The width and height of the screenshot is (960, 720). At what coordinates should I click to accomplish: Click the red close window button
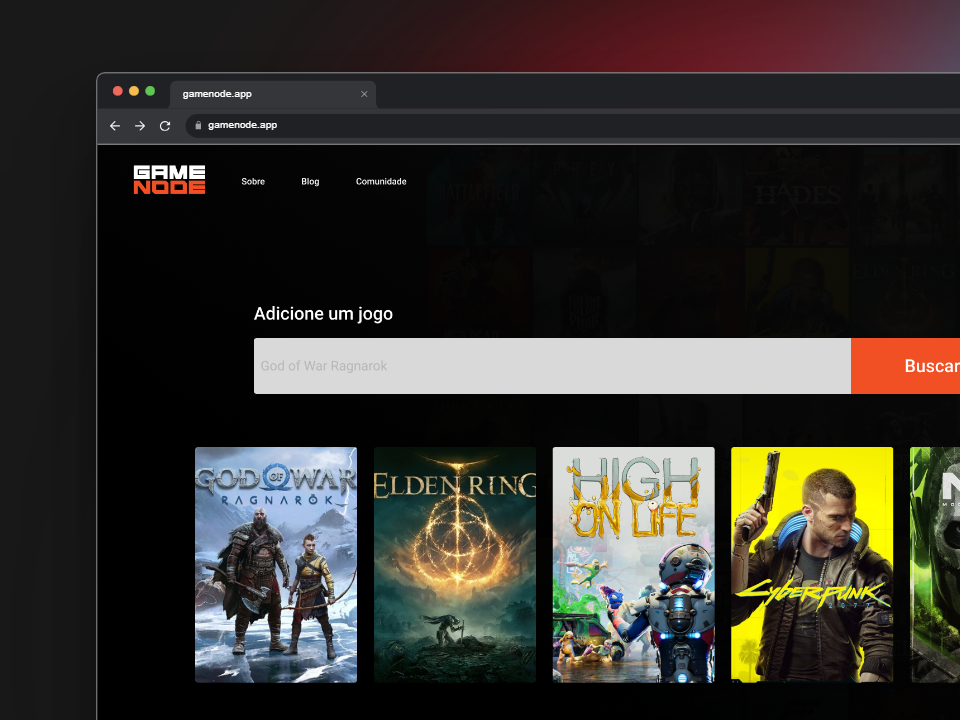[118, 91]
